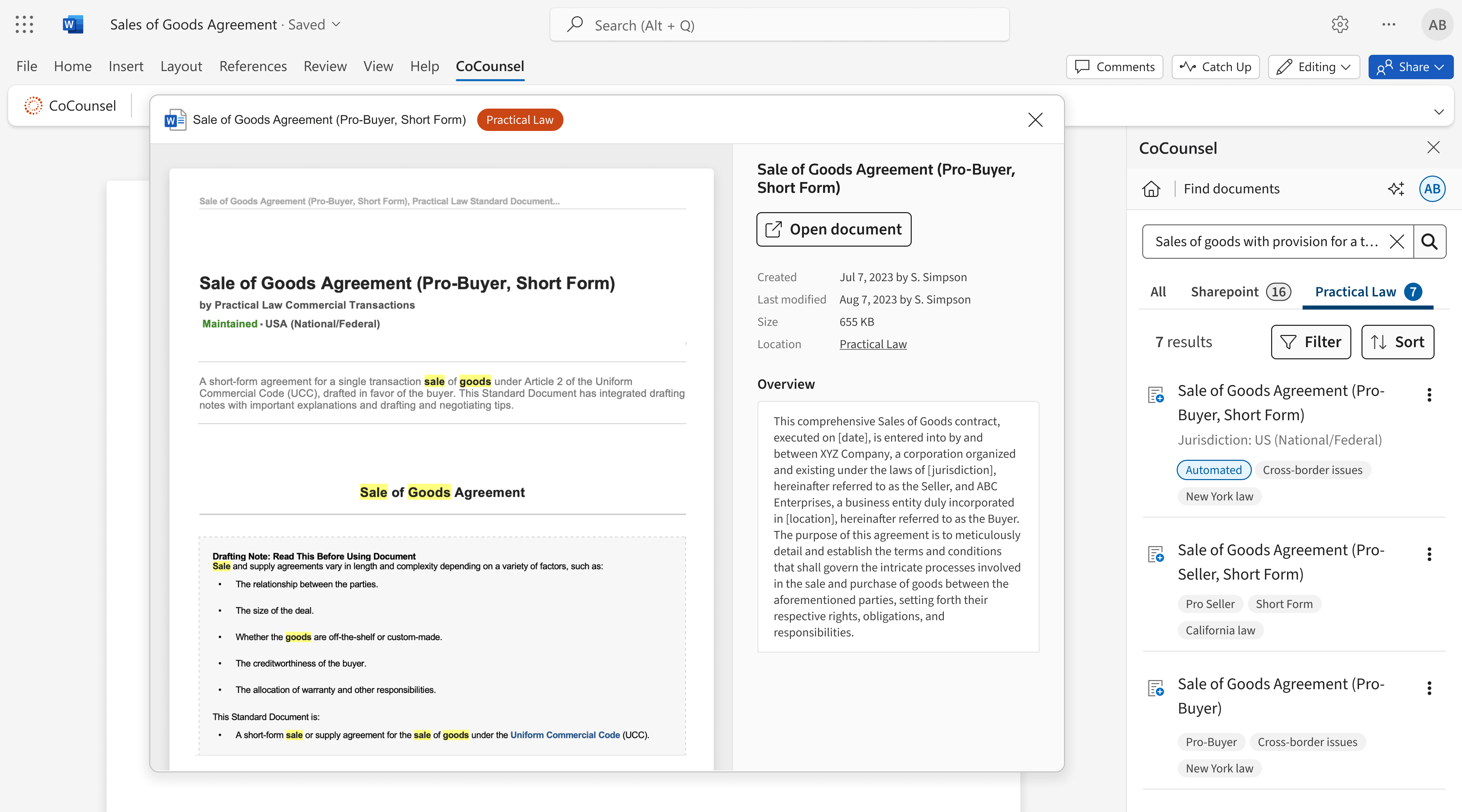Click New York law tag under Pro-Buyer result
Image resolution: width=1462 pixels, height=812 pixels.
(1219, 768)
